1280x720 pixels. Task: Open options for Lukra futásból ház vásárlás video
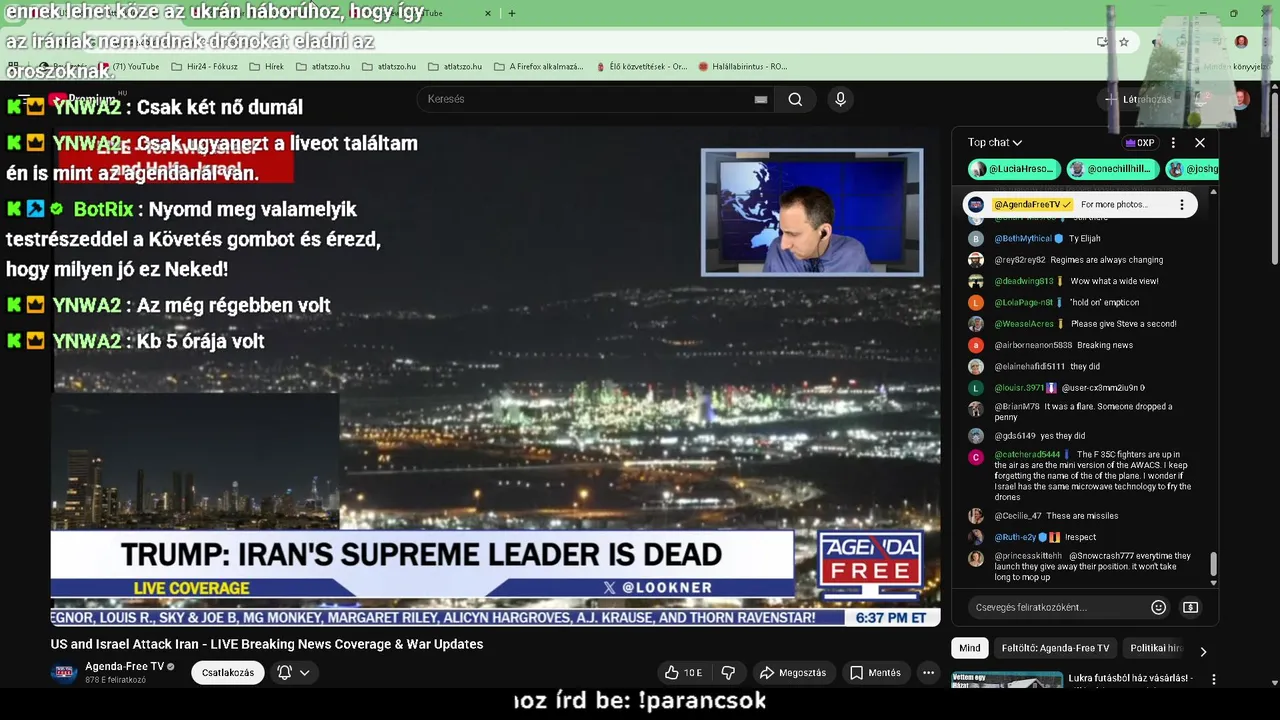coord(1213,679)
